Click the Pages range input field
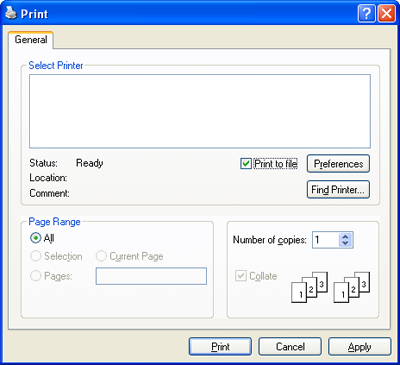This screenshot has width=400, height=365. point(151,276)
